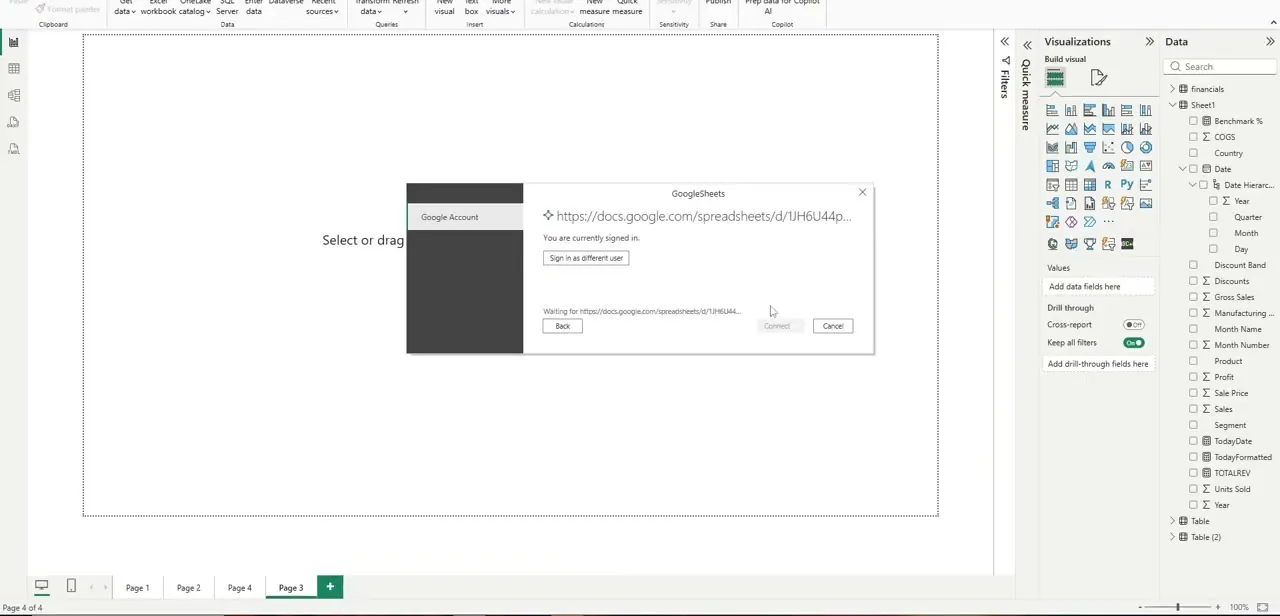Add a new page
The image size is (1280, 616).
tap(330, 587)
